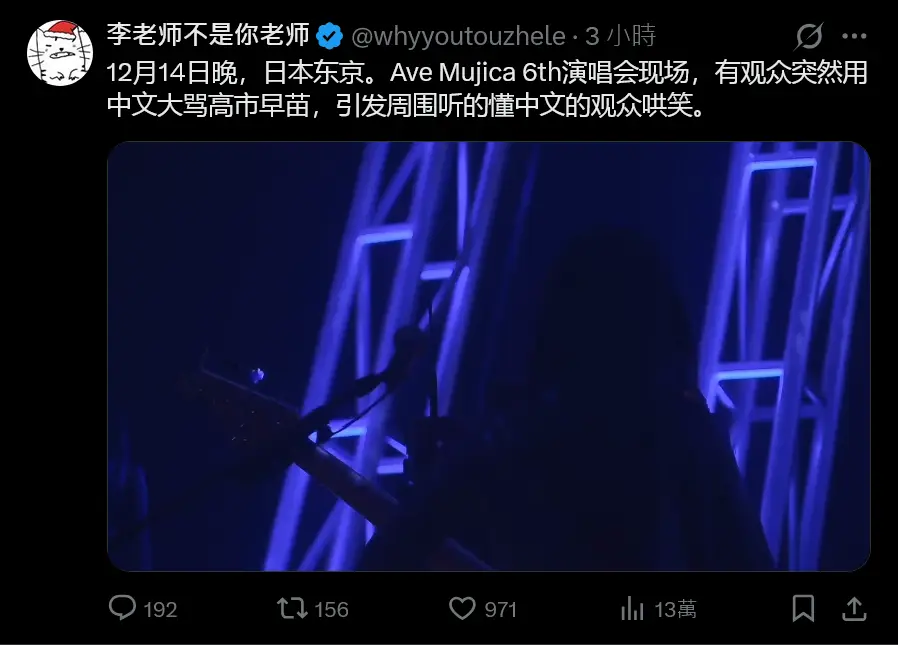Image resolution: width=898 pixels, height=645 pixels.
Task: Repost this tweet using the retweet arrows
Action: (292, 608)
